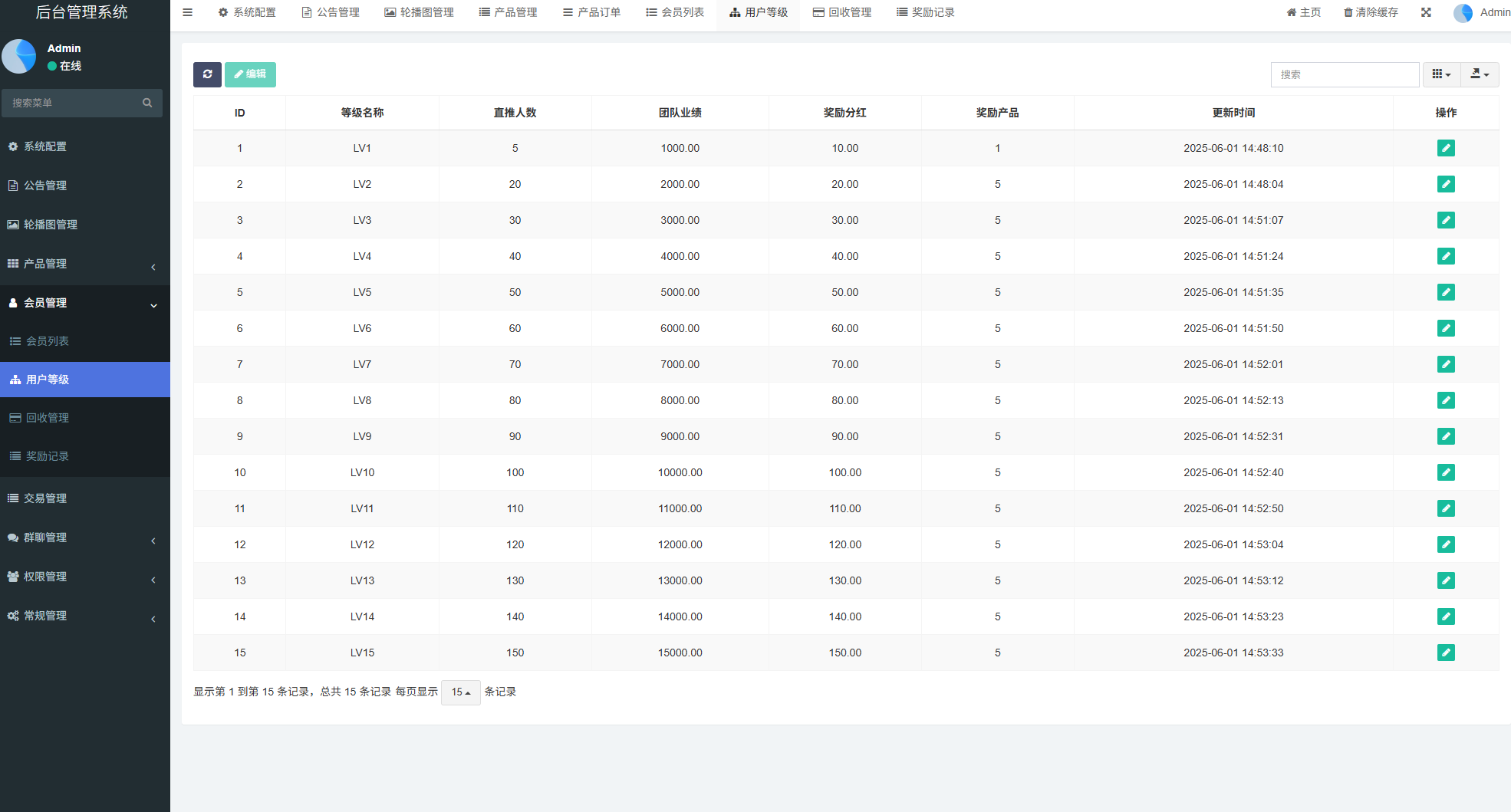Open the column visibility dropdown
Image resolution: width=1511 pixels, height=812 pixels.
[1441, 74]
